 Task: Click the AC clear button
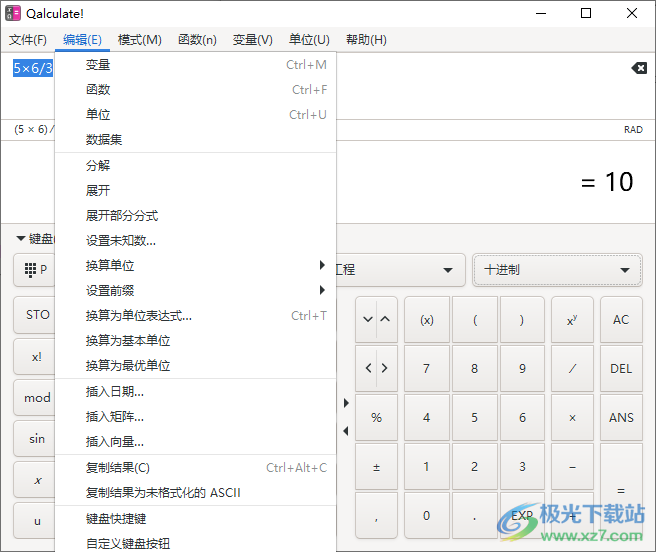tap(621, 320)
